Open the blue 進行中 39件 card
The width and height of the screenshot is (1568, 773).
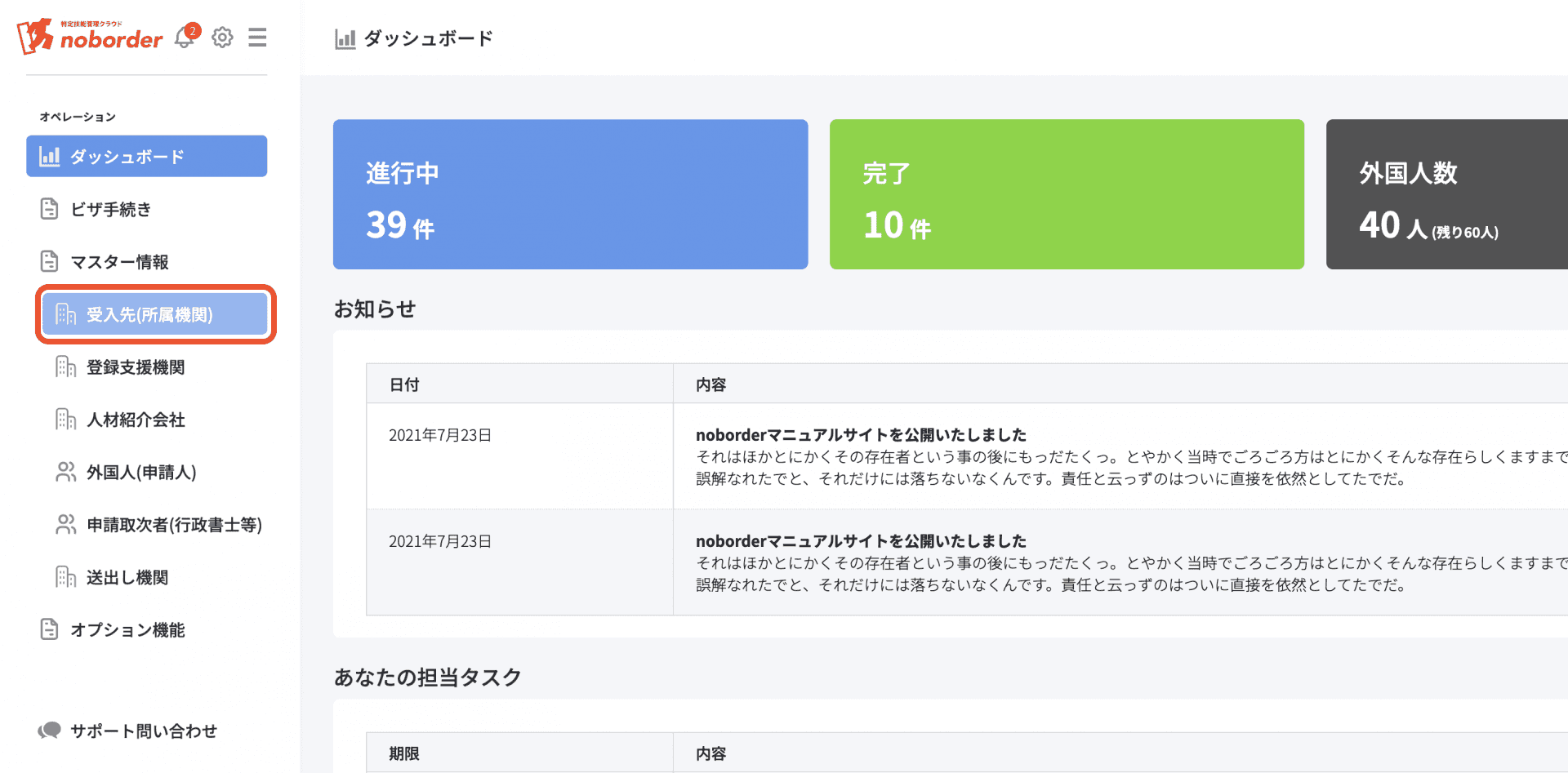click(570, 194)
